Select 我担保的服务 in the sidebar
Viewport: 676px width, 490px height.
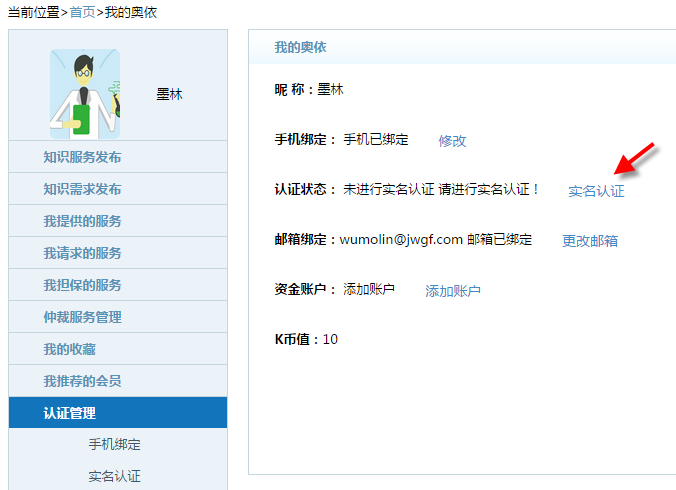pyautogui.click(x=118, y=284)
